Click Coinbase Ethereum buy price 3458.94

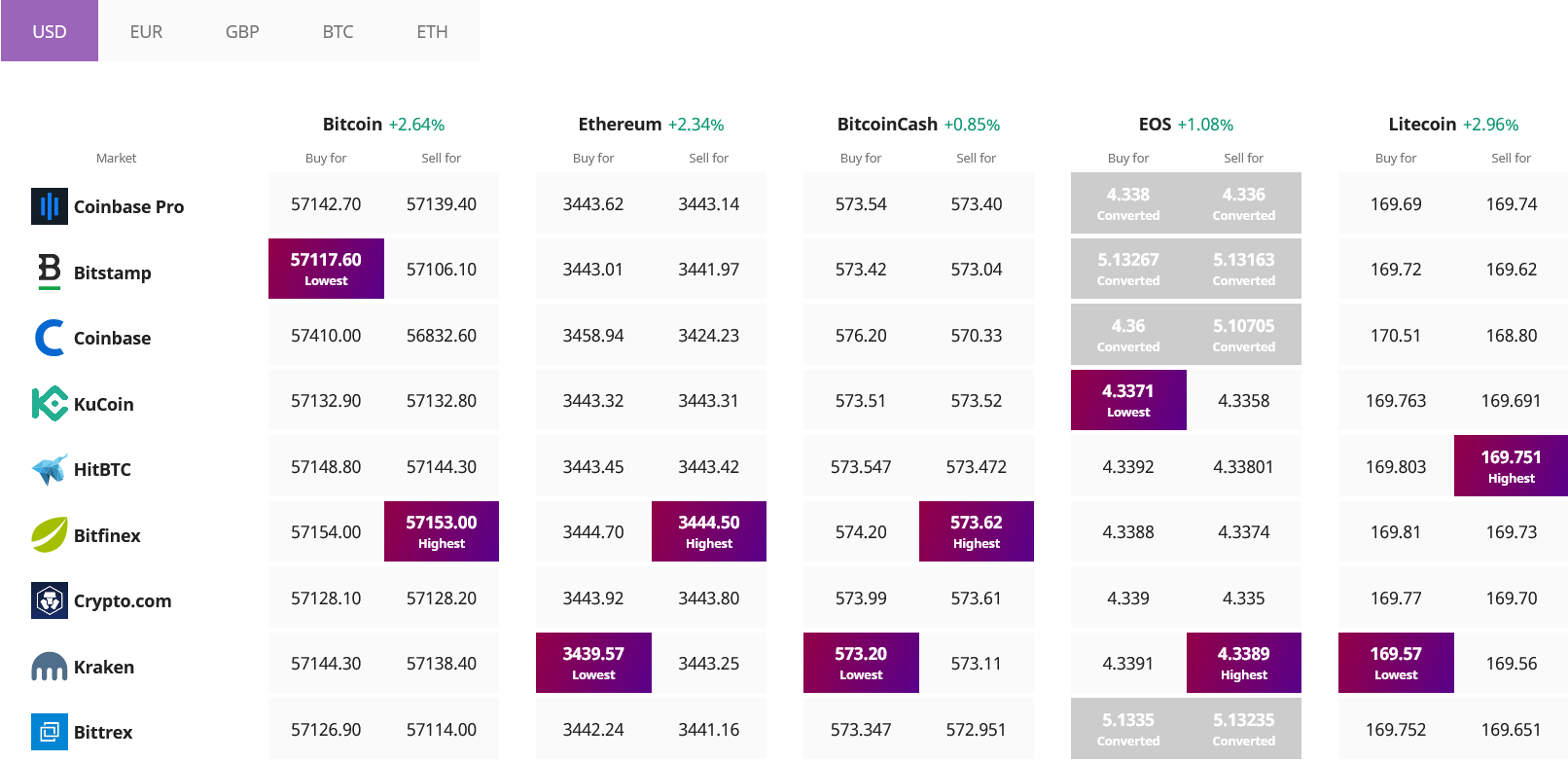tap(593, 336)
